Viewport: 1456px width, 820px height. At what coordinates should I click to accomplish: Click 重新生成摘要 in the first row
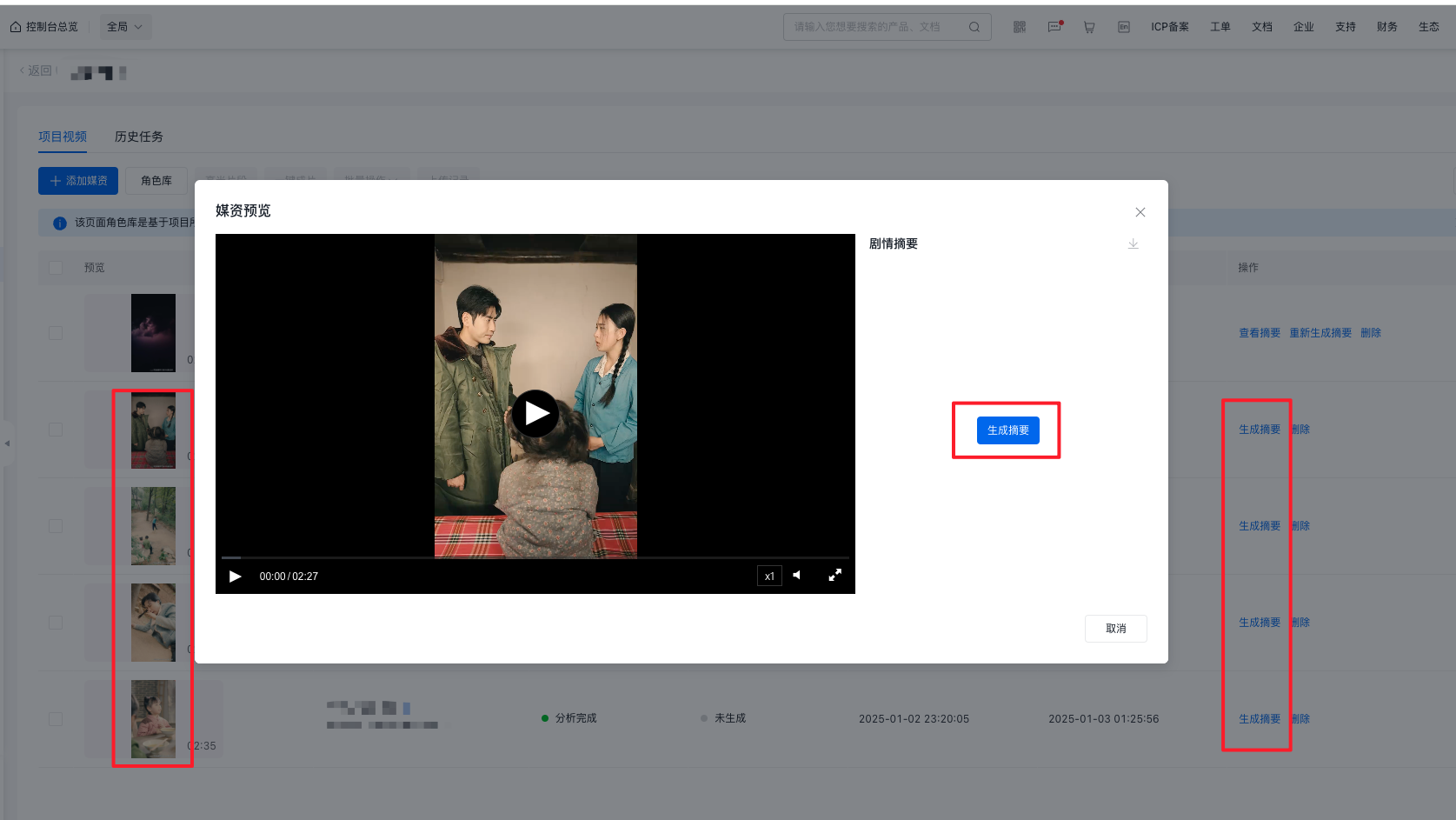(x=1320, y=333)
